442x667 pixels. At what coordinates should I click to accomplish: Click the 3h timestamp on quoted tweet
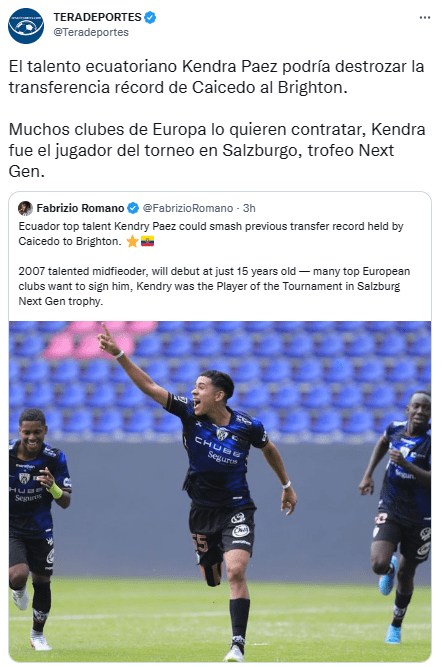click(x=249, y=208)
